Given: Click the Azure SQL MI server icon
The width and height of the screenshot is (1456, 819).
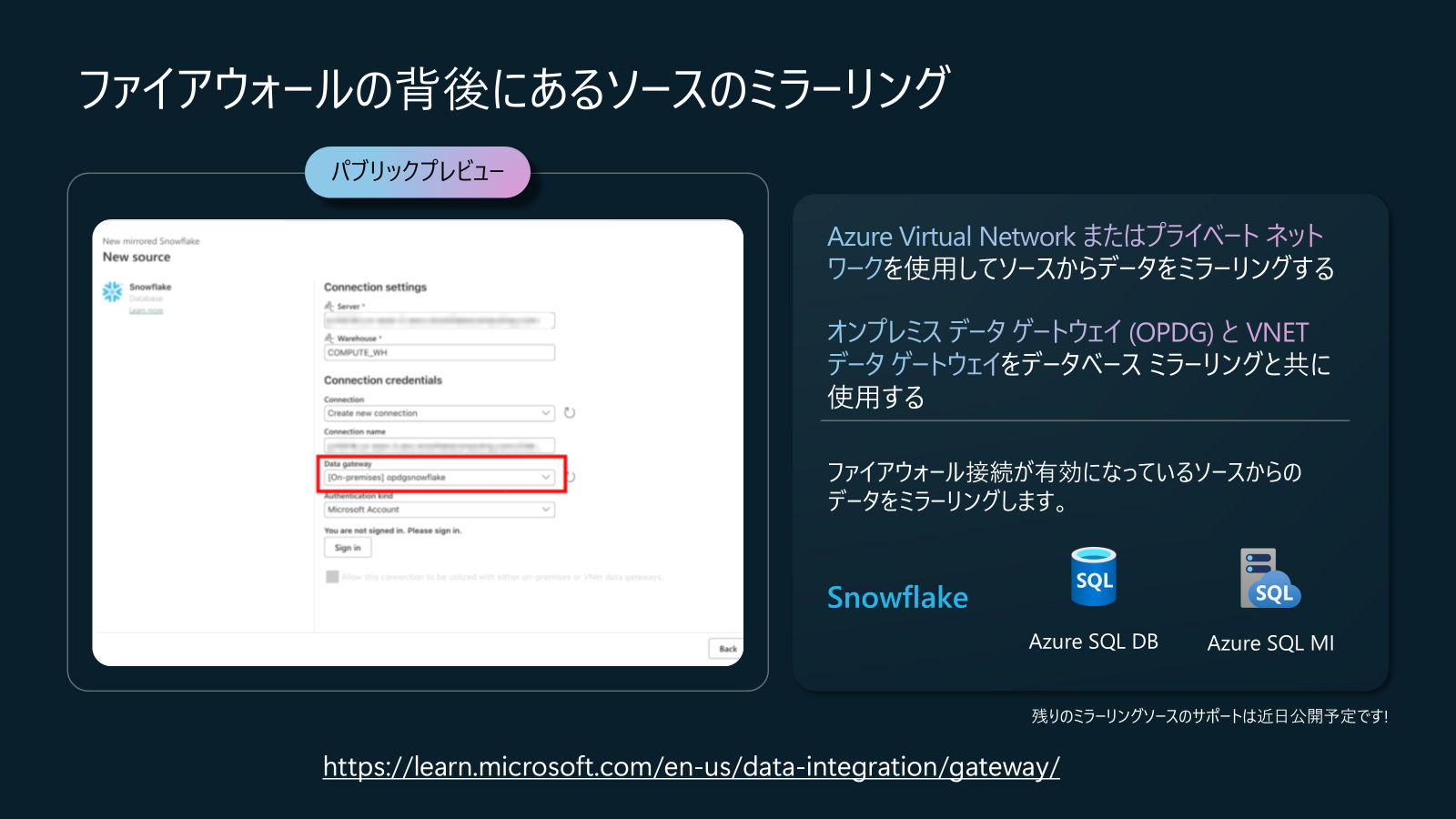Looking at the screenshot, I should click(1270, 579).
